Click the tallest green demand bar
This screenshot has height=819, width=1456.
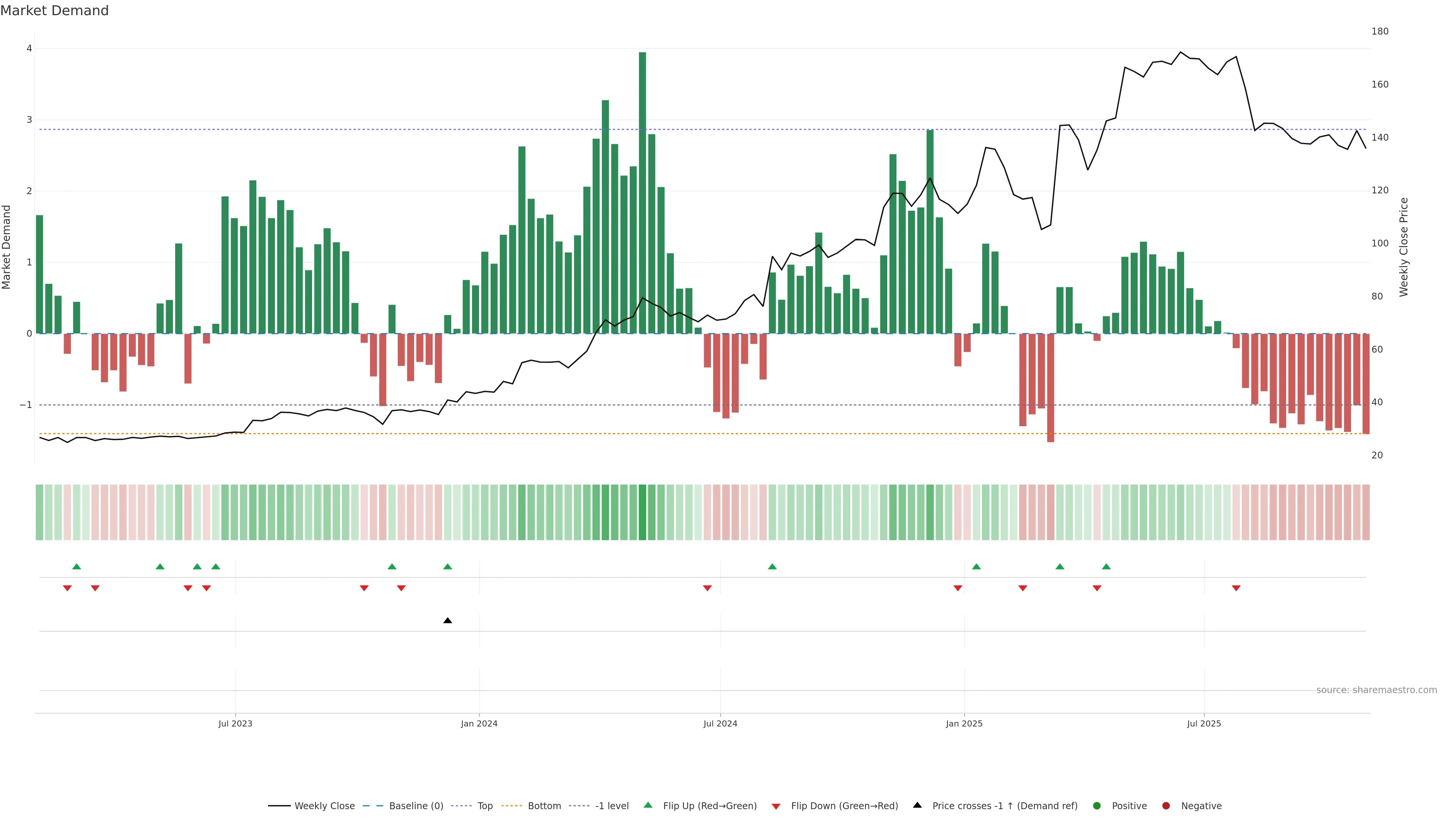click(642, 192)
